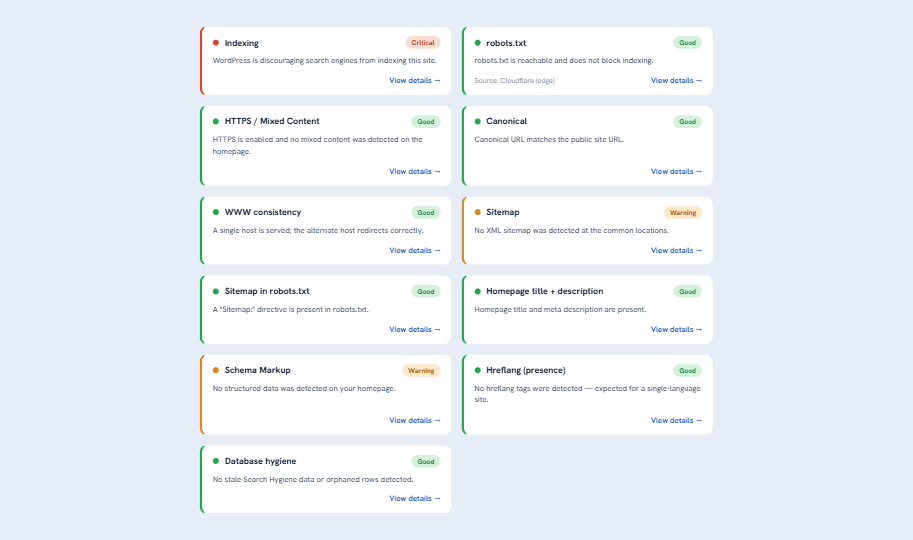Image resolution: width=913 pixels, height=540 pixels.
Task: Open Hreflang (presence) View details link
Action: point(676,421)
